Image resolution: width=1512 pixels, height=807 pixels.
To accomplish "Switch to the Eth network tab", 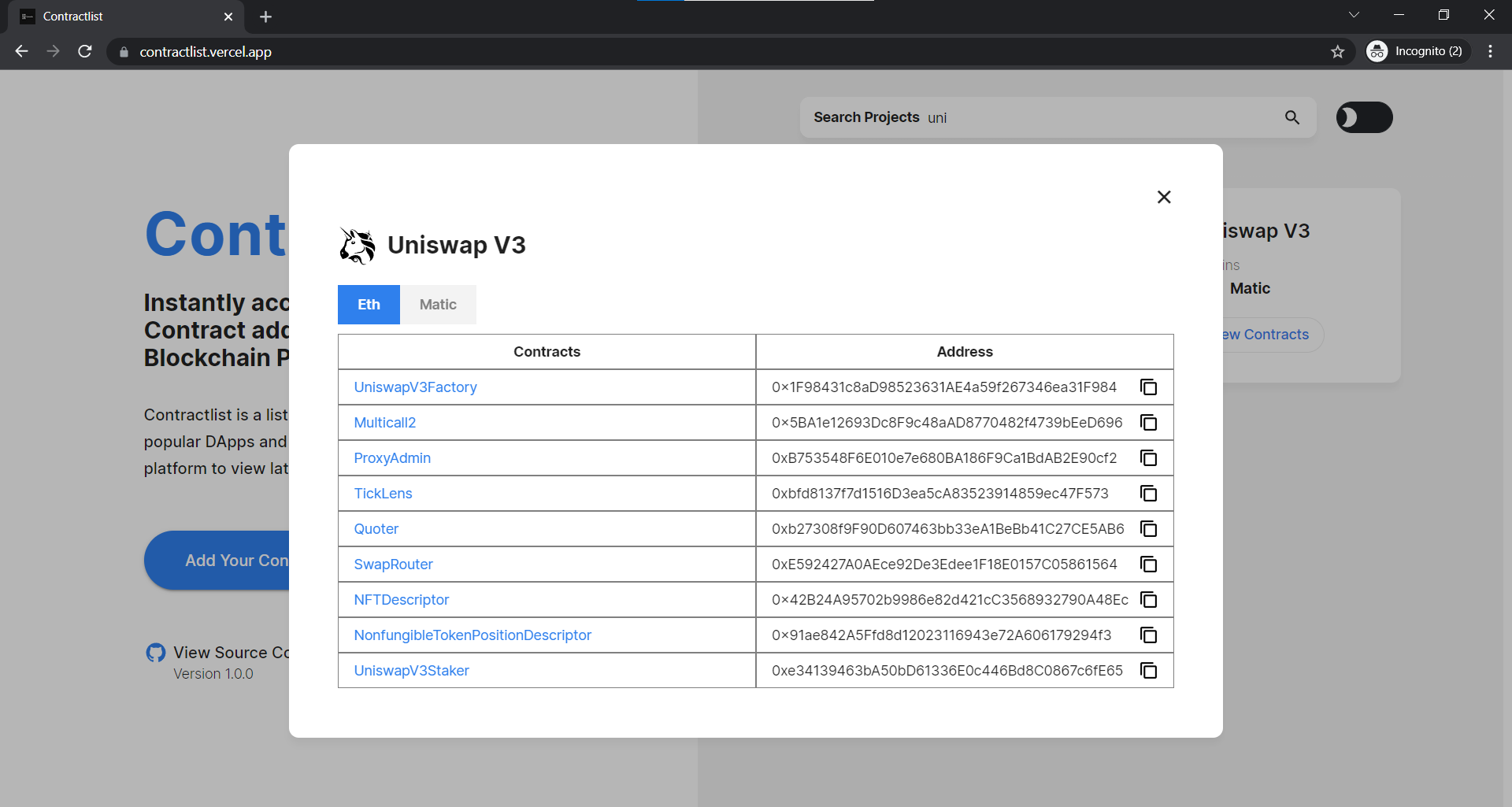I will click(x=369, y=305).
